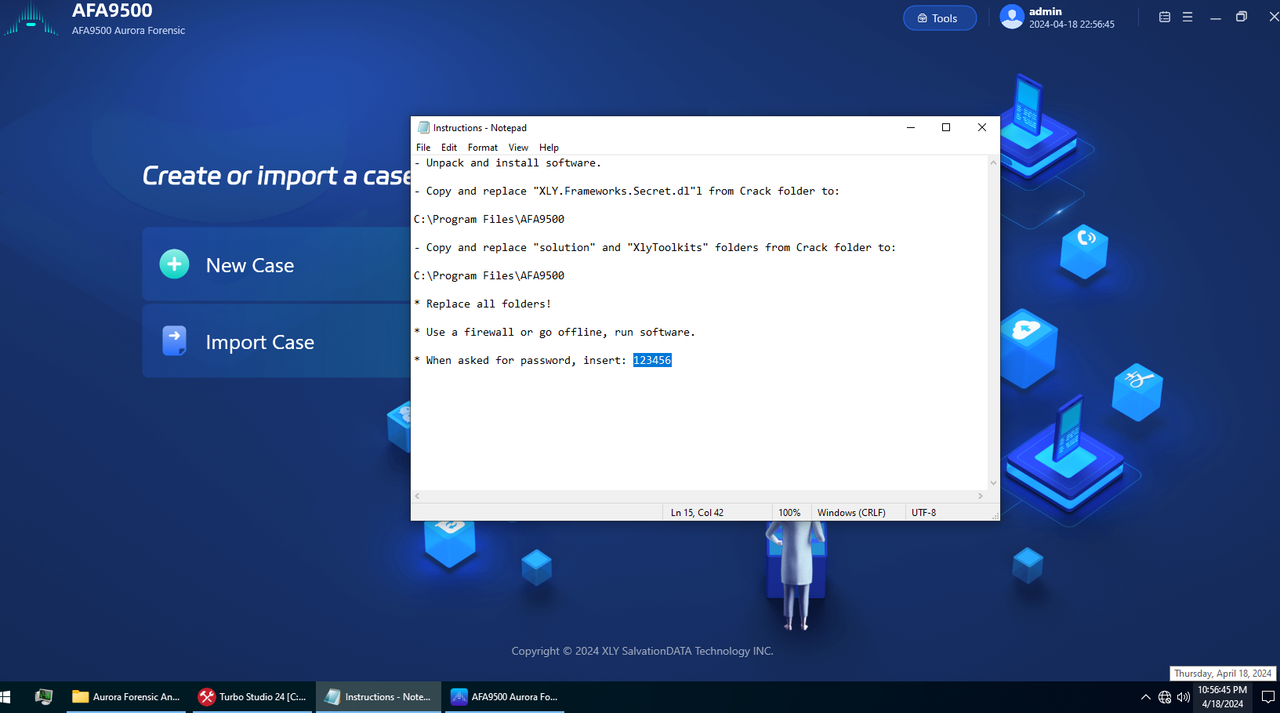Click the 100% zoom status in Notepad
This screenshot has height=713, width=1280.
point(789,512)
